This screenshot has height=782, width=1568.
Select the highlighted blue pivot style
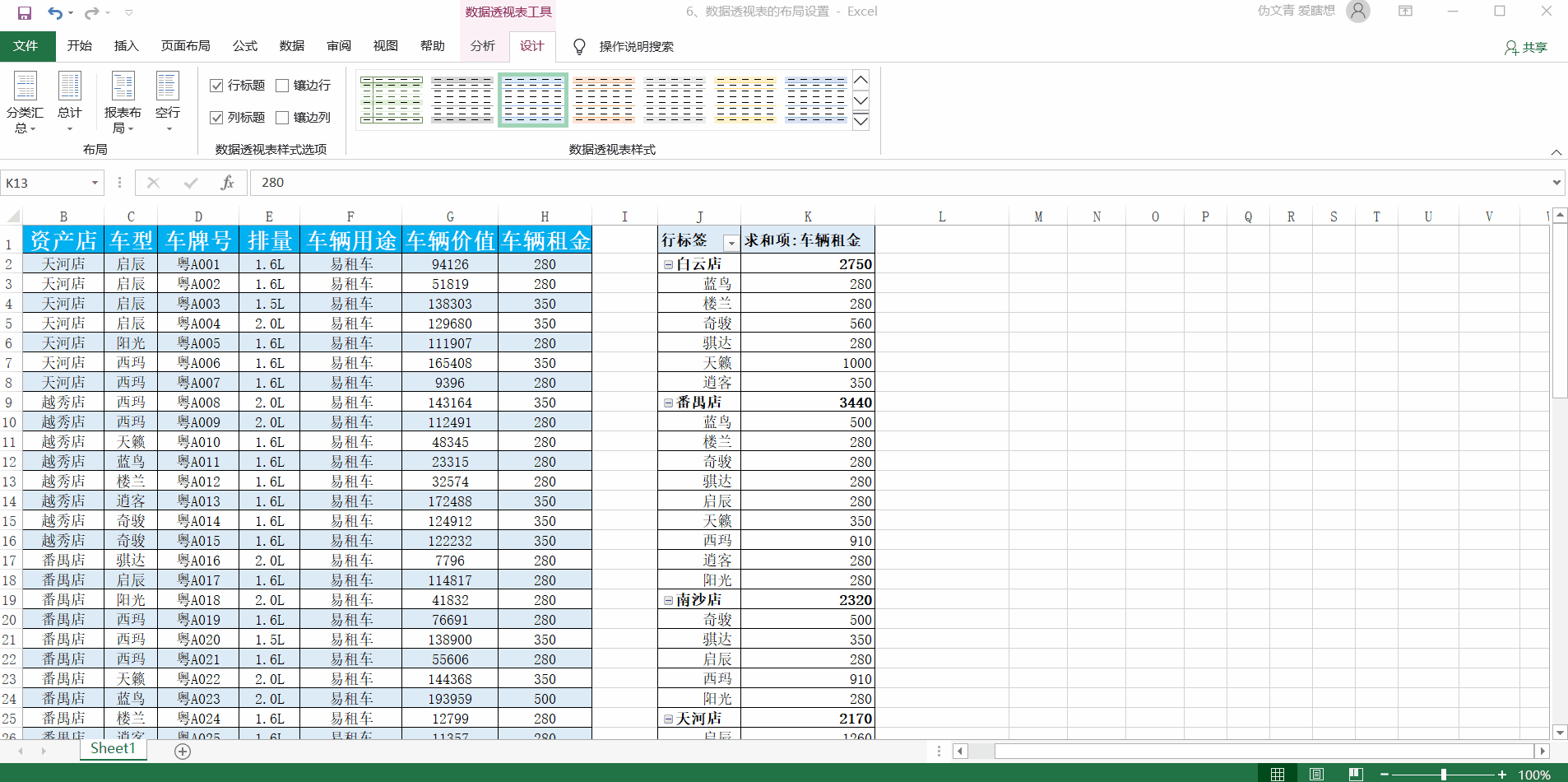click(x=533, y=100)
